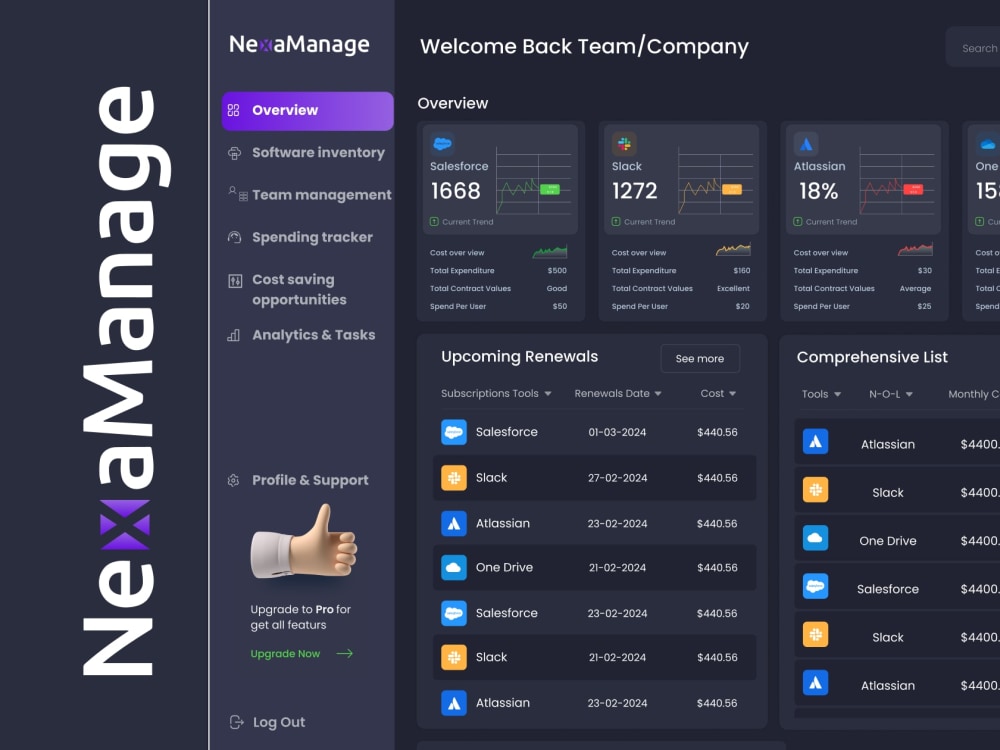Click One Drive name in Comprehensive List
Screen dimensions: 1000x750
pyautogui.click(x=888, y=541)
